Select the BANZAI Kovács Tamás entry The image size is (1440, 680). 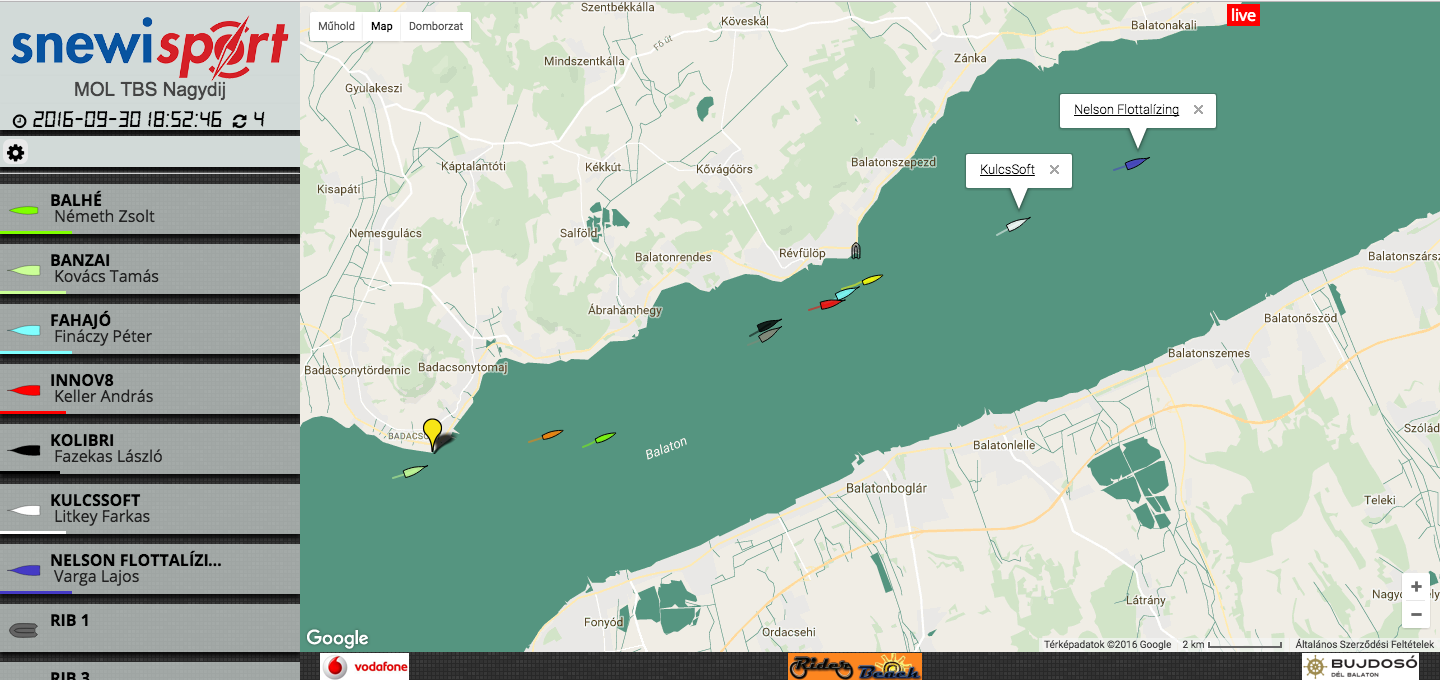pyautogui.click(x=150, y=268)
